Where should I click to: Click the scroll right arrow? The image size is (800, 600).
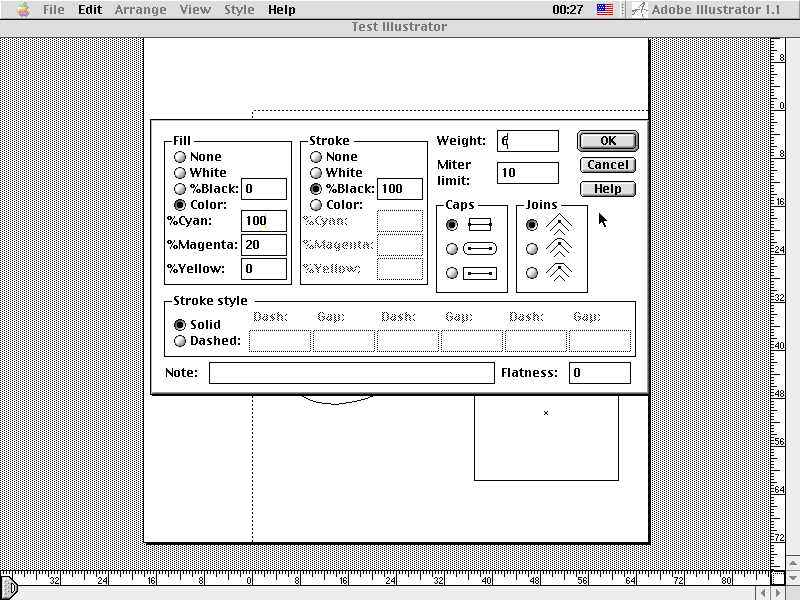click(778, 593)
